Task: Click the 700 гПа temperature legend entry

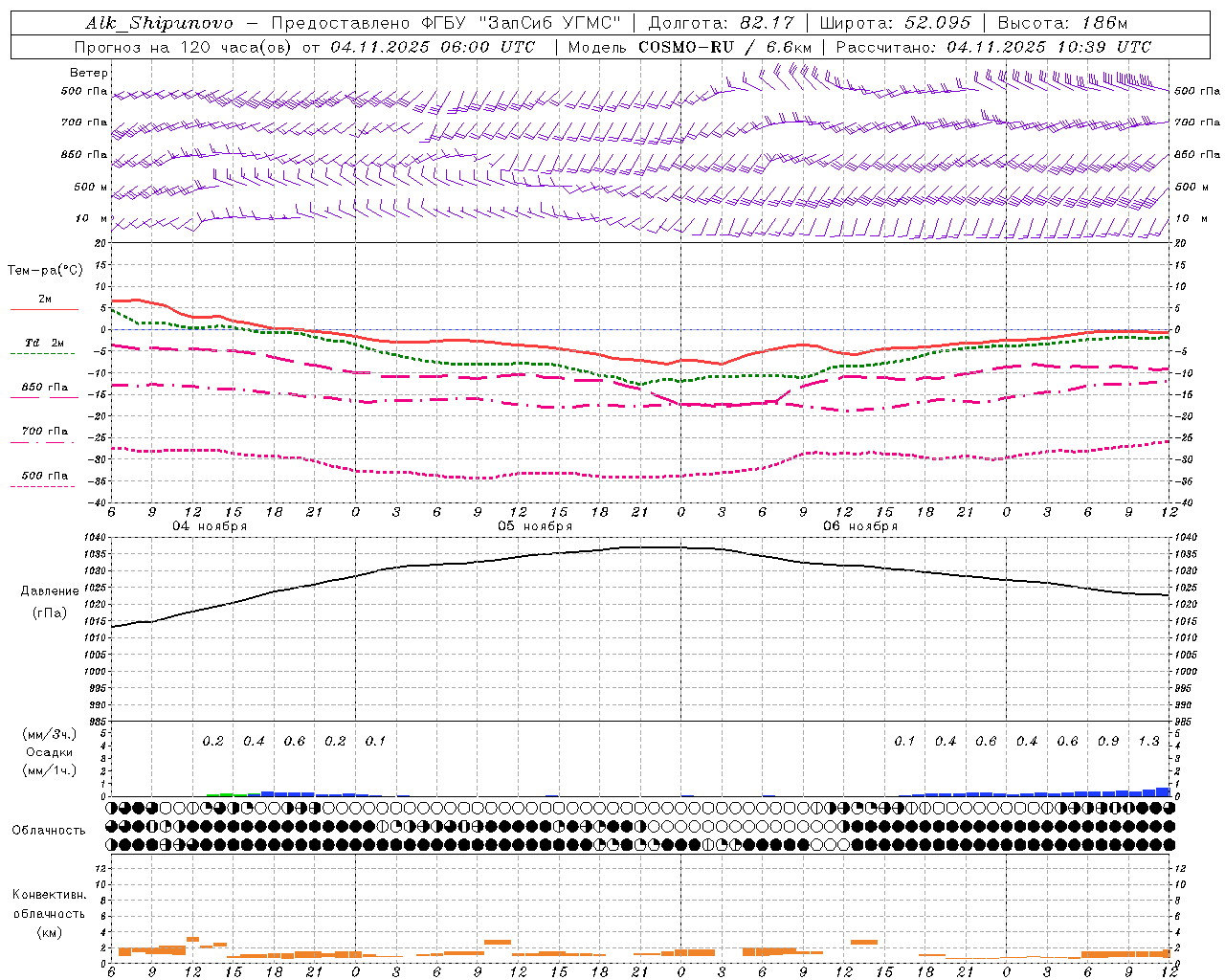Action: click(x=44, y=435)
